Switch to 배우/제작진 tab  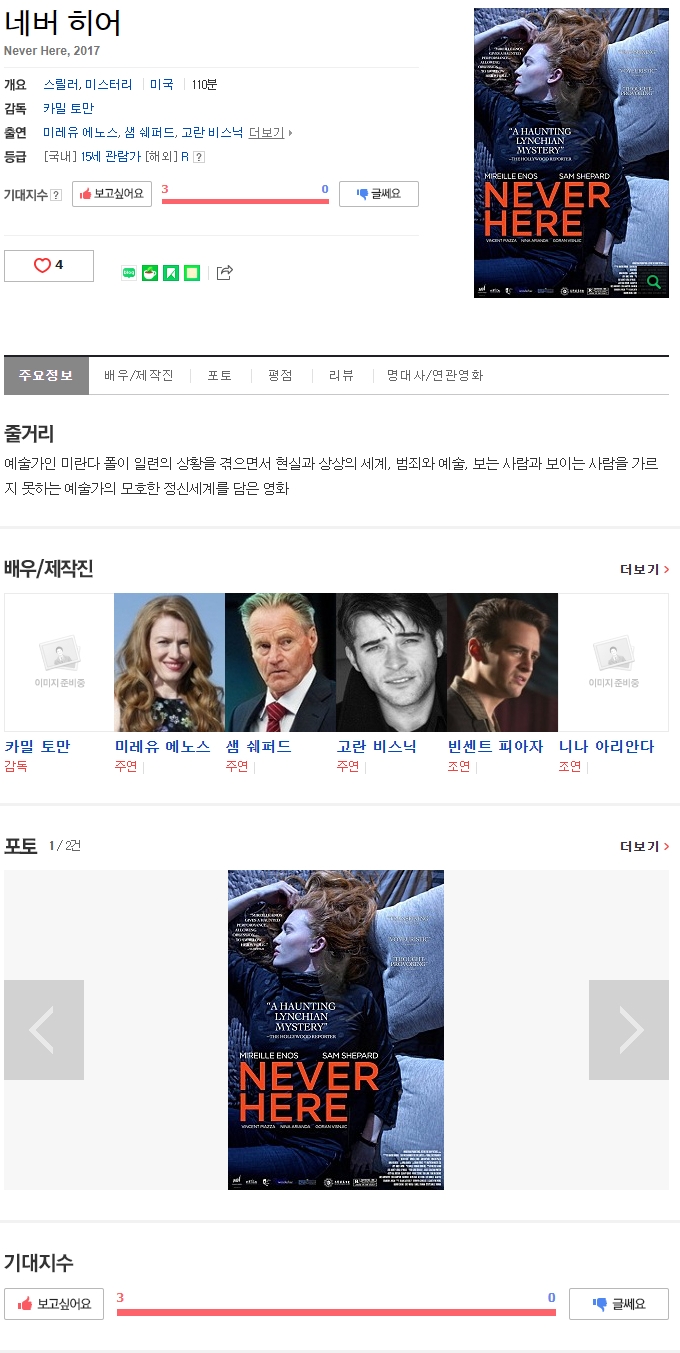139,376
